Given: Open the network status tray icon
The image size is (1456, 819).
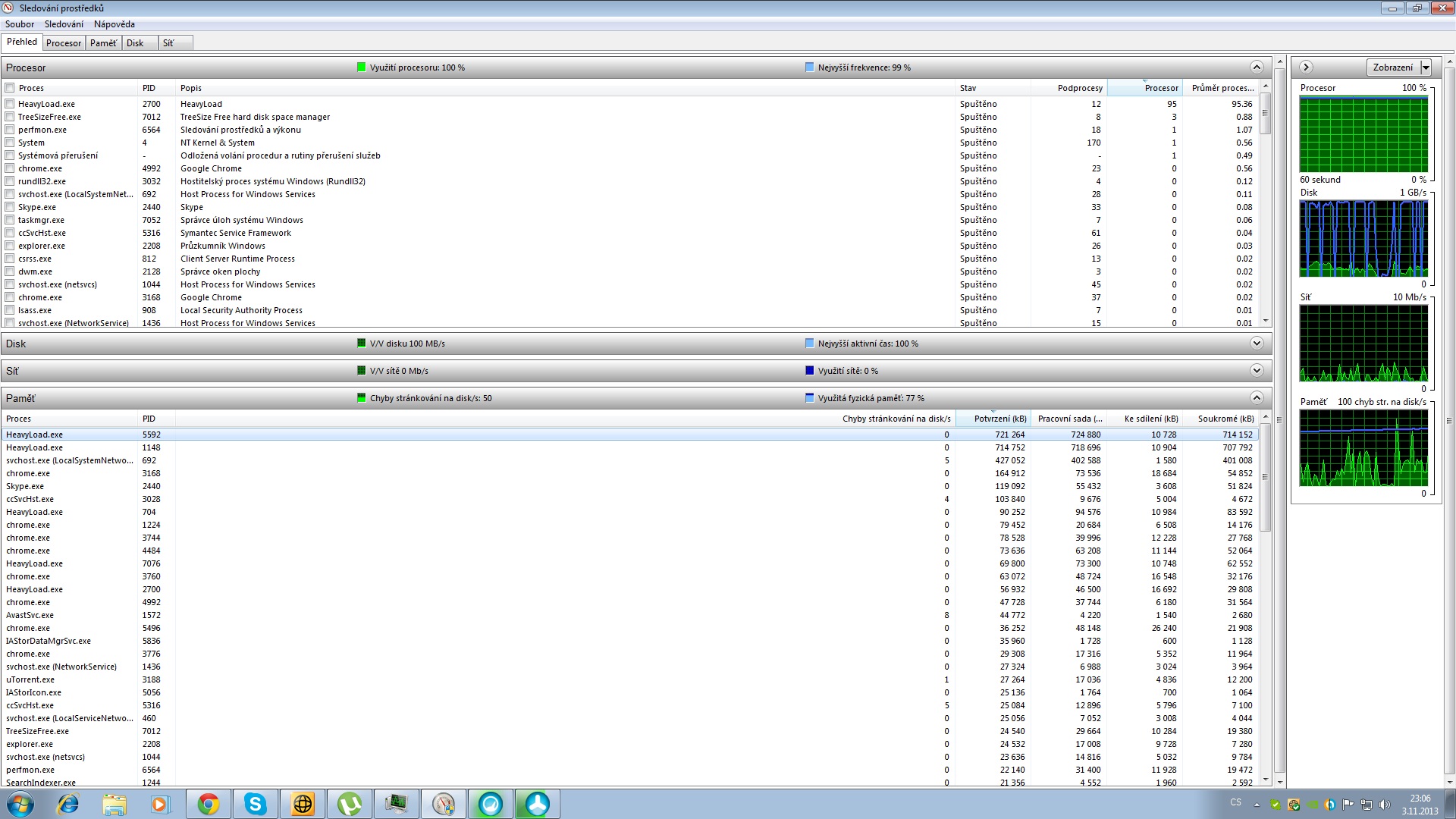Looking at the screenshot, I should pos(1367,805).
